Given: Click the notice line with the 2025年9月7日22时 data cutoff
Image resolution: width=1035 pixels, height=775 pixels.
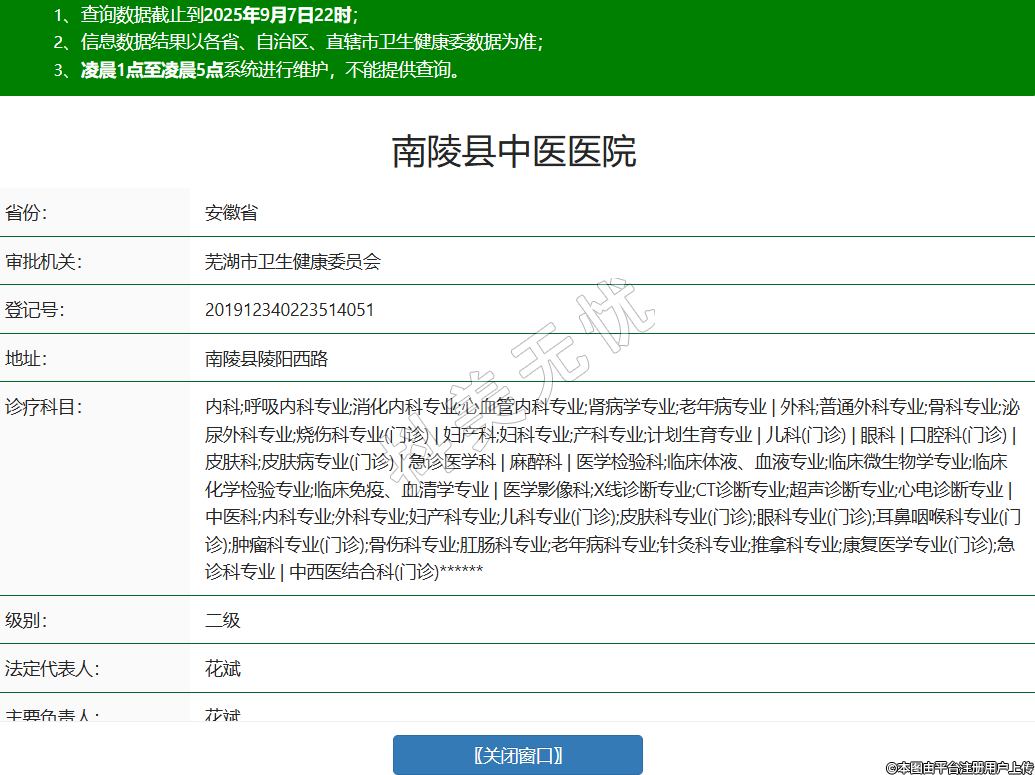Looking at the screenshot, I should pos(205,15).
